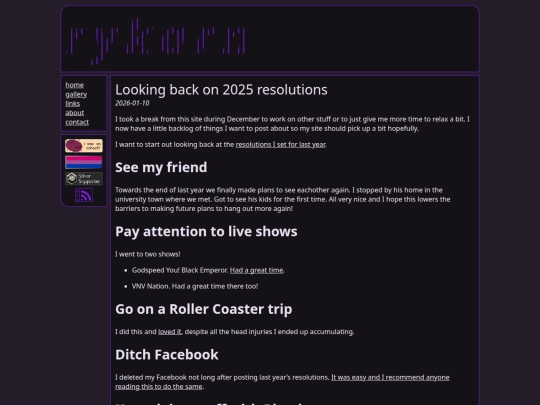Click the 'See my friend' heading
The image size is (540, 405).
pyautogui.click(x=161, y=167)
